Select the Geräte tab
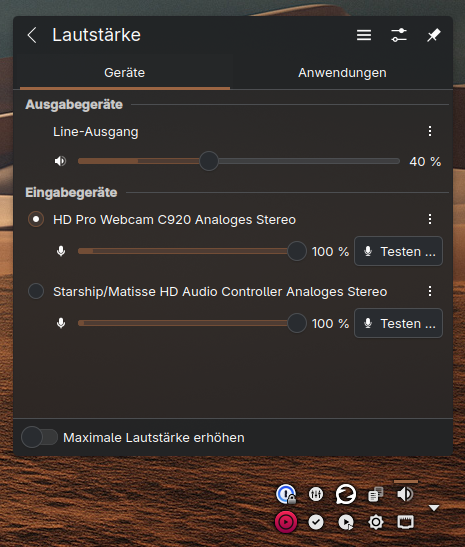The width and height of the screenshot is (465, 547). [125, 73]
